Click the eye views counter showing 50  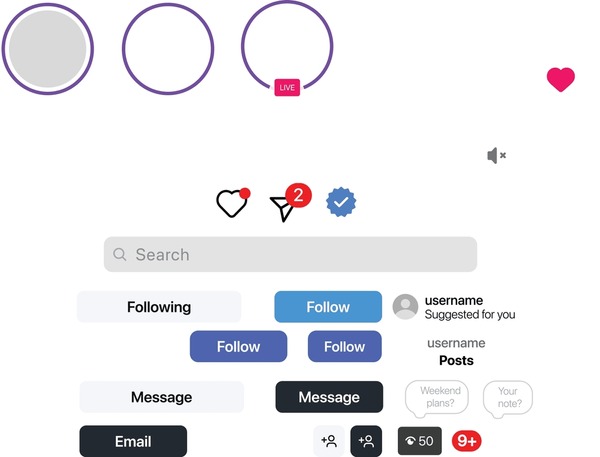420,441
